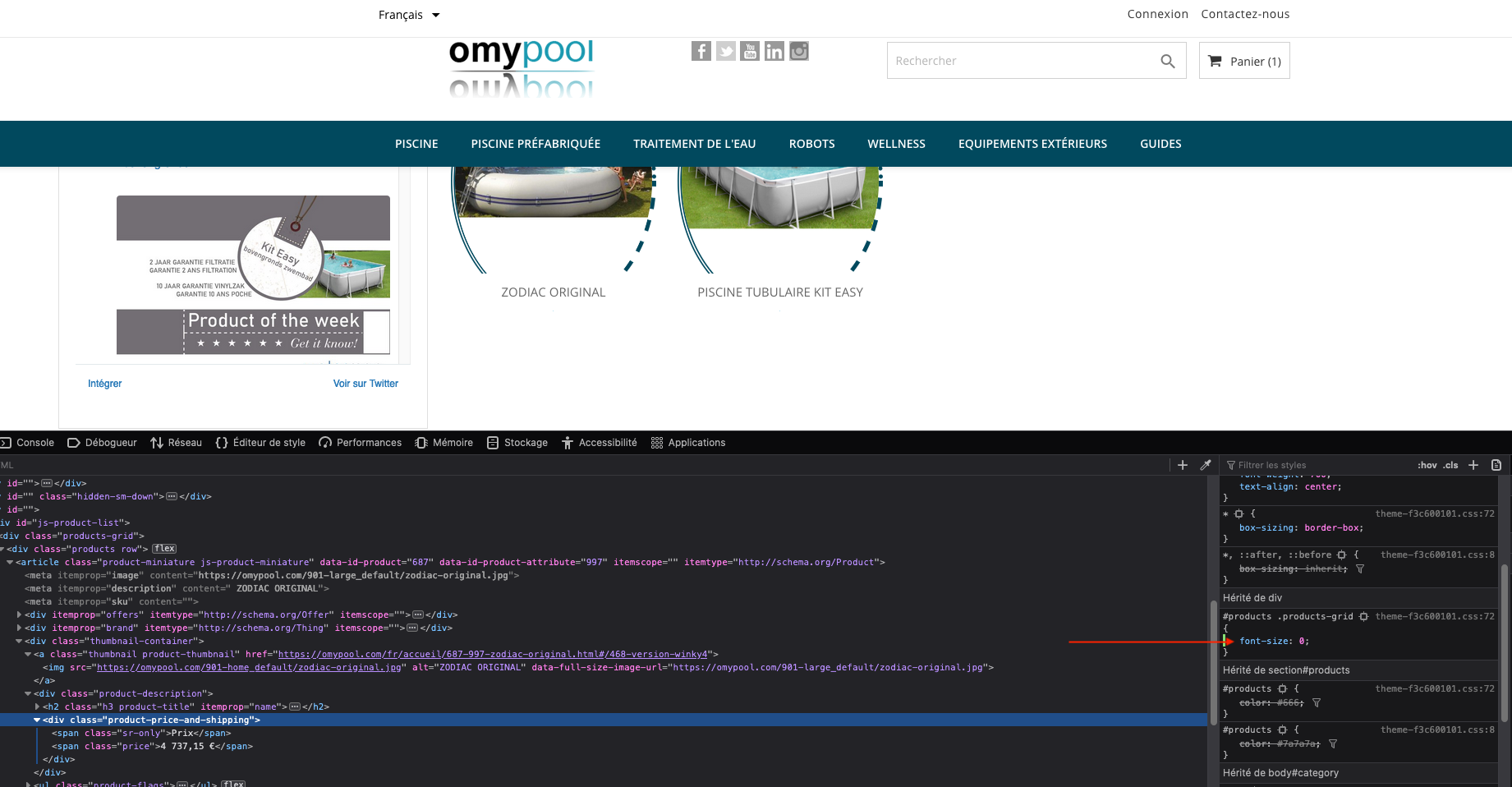Collapse the product-description div node
The height and width of the screenshot is (787, 1512).
(x=28, y=693)
